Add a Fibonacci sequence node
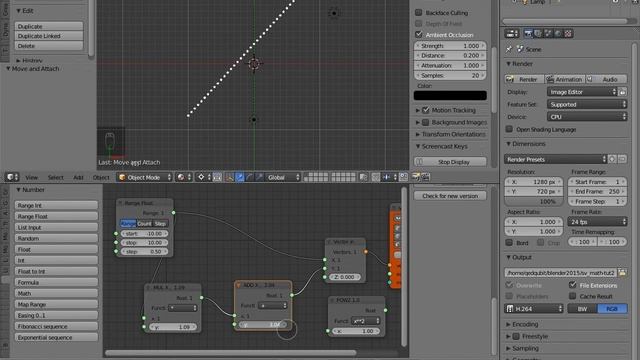 (x=56, y=327)
